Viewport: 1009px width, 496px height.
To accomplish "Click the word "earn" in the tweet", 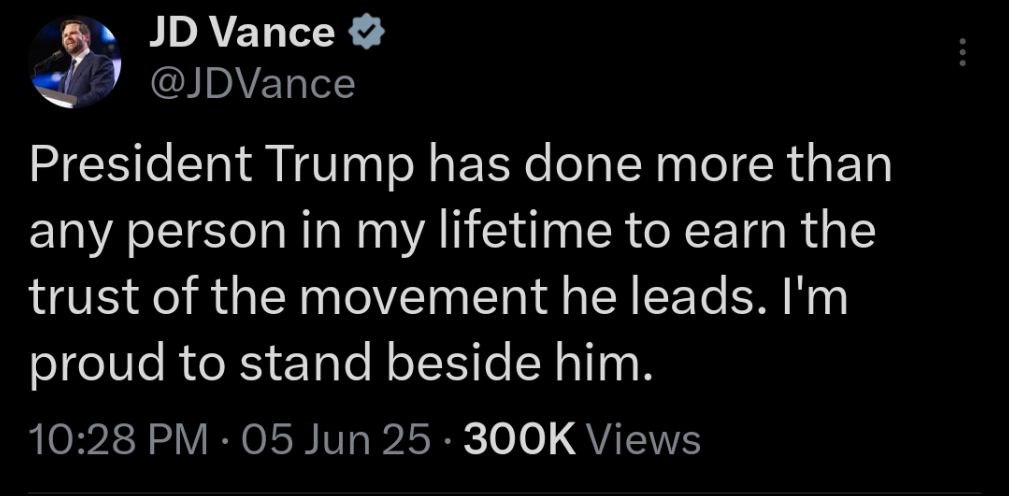I will click(736, 235).
